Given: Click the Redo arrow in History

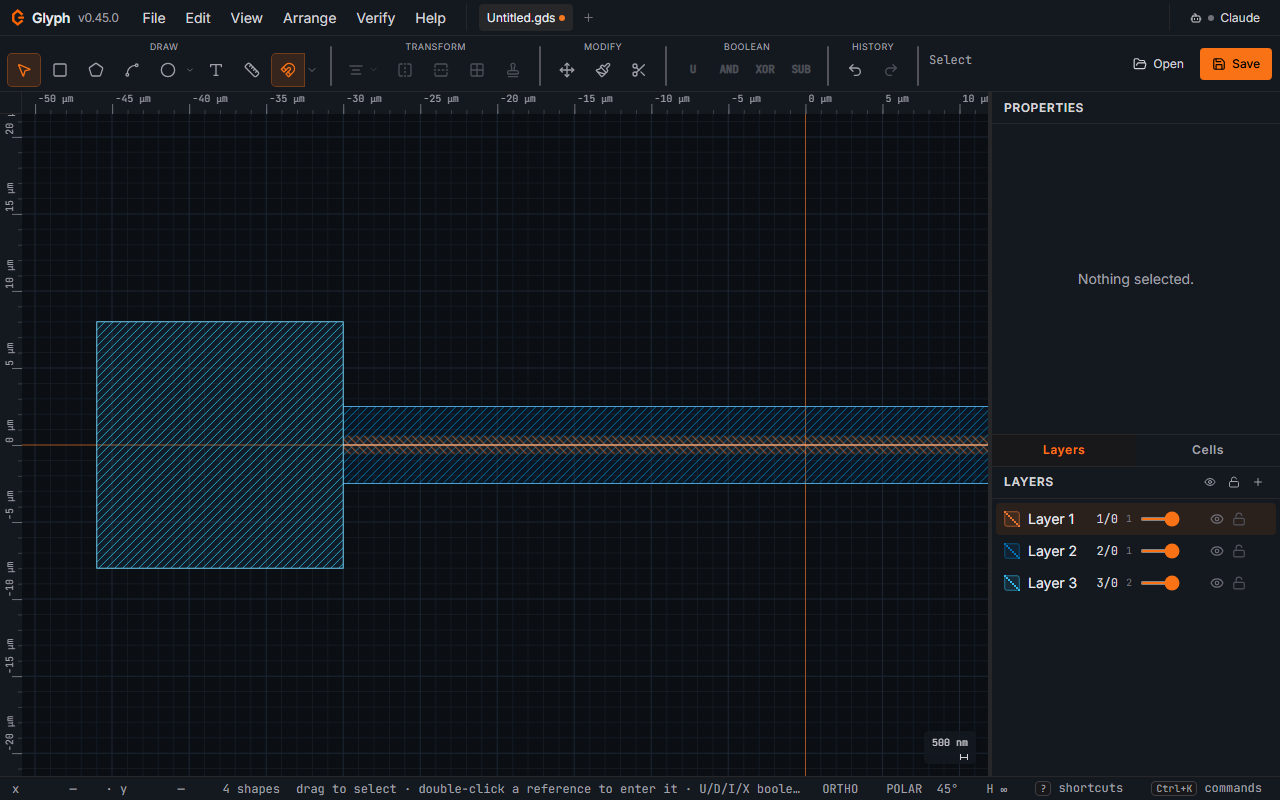Looking at the screenshot, I should point(891,70).
